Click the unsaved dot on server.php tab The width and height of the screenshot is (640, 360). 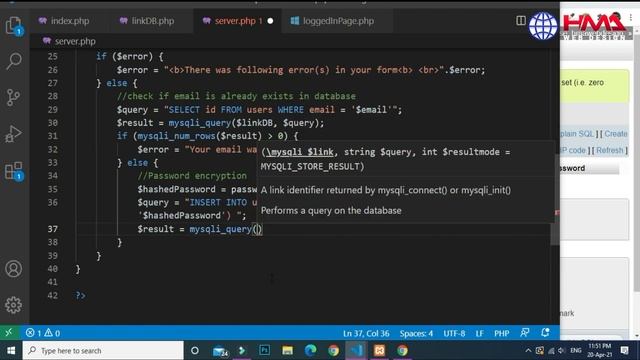tap(270, 21)
